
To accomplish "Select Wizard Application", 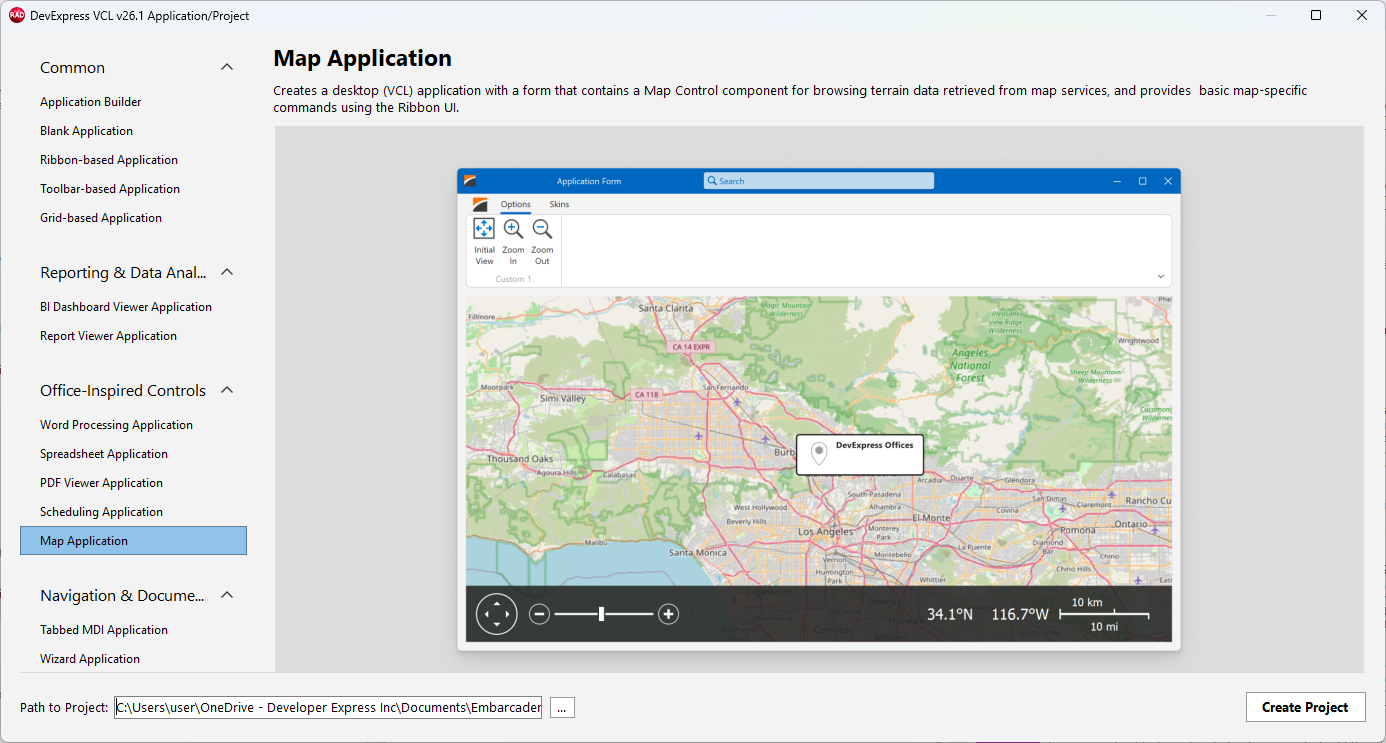I will [x=90, y=659].
